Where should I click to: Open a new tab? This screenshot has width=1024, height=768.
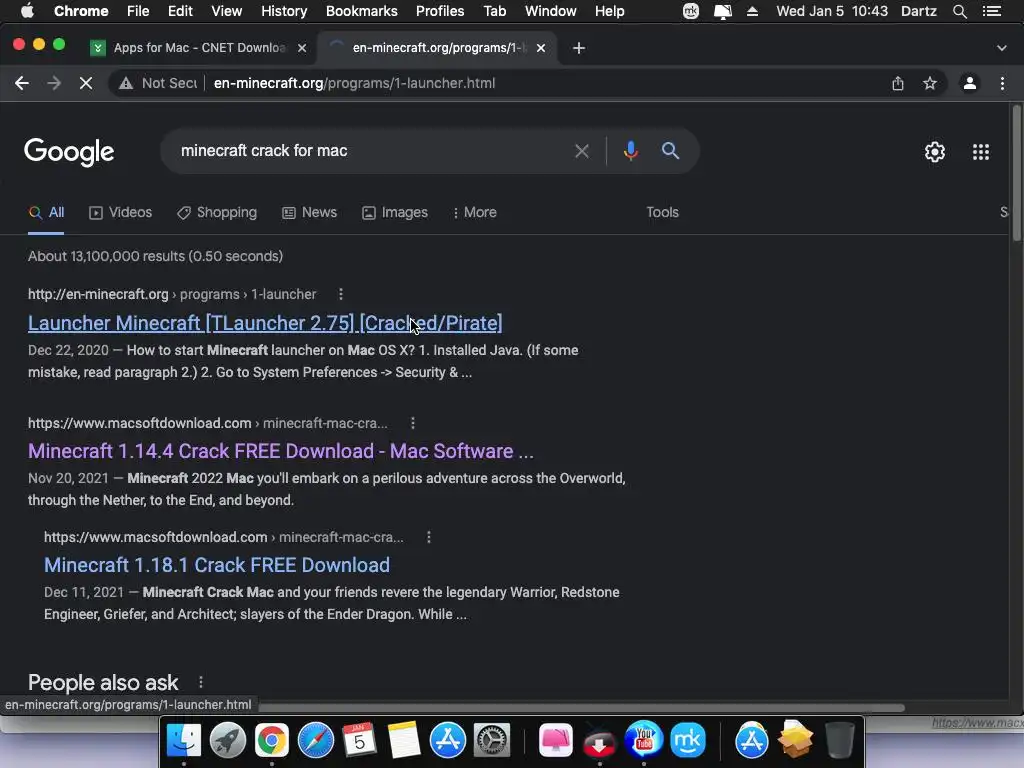point(579,48)
